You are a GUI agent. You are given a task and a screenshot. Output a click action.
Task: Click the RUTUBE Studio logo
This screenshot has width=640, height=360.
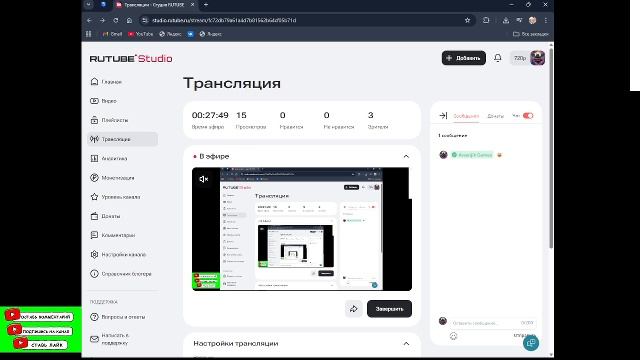point(131,58)
